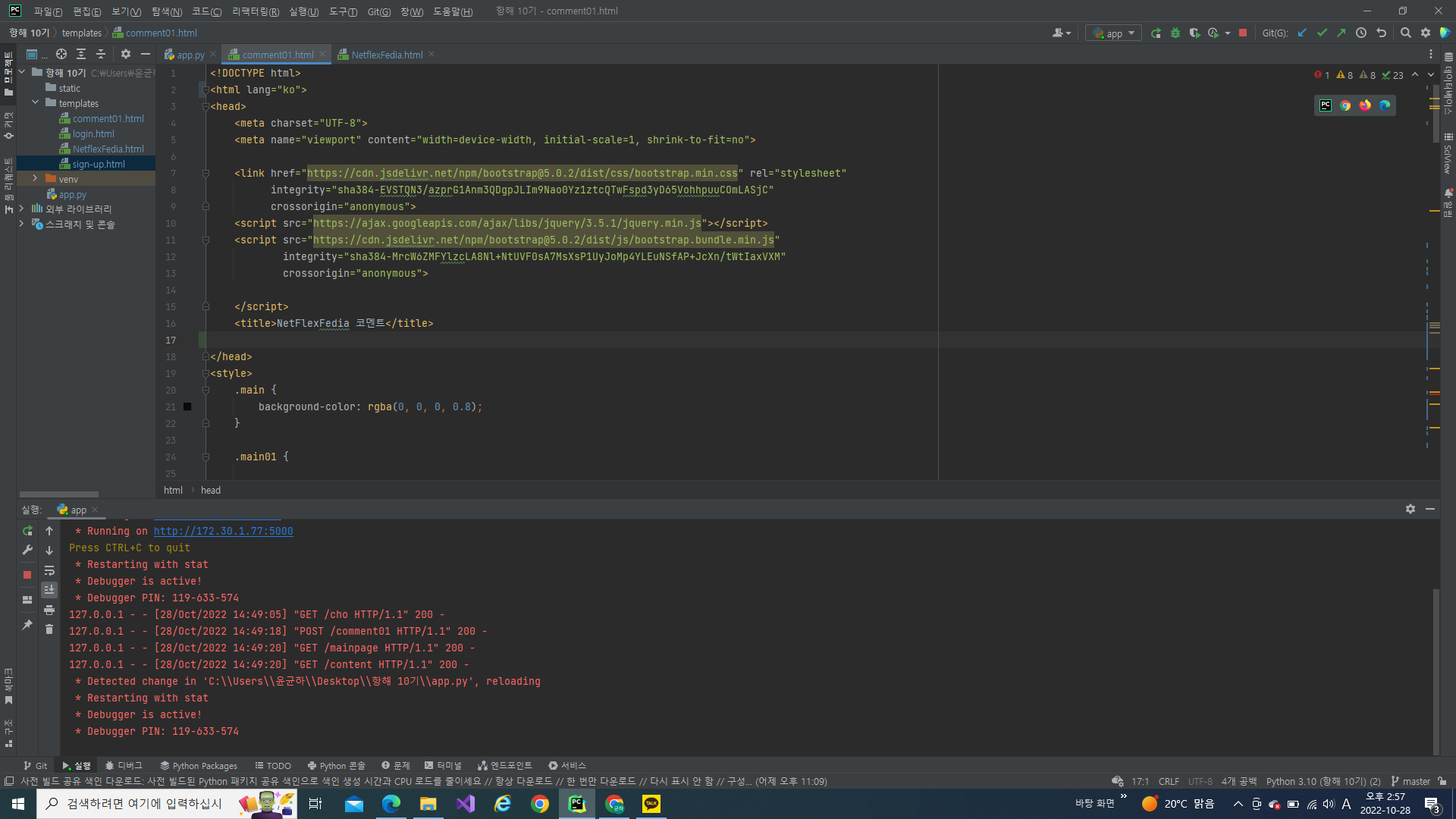Toggle soft-wrap in the Run console

click(x=49, y=570)
